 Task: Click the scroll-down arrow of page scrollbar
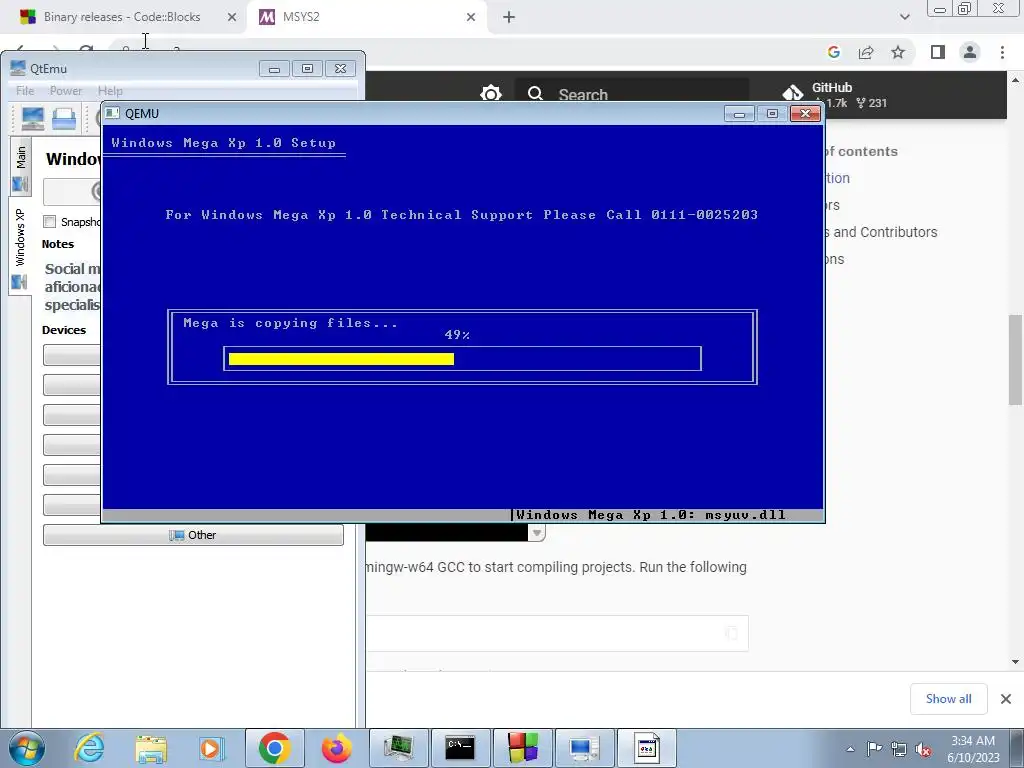tap(1015, 662)
